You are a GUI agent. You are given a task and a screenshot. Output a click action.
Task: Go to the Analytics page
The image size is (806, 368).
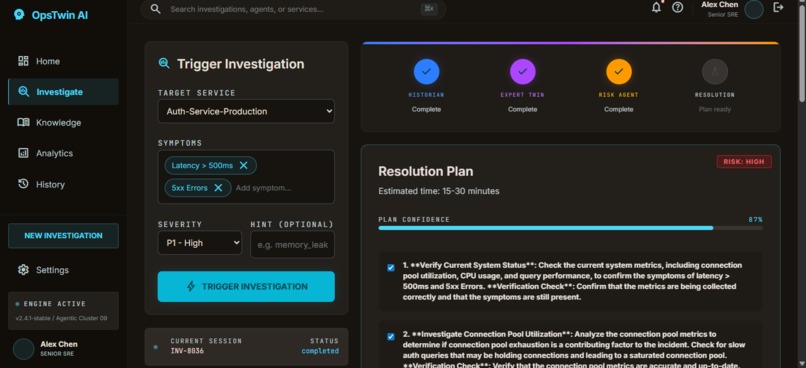click(63, 153)
